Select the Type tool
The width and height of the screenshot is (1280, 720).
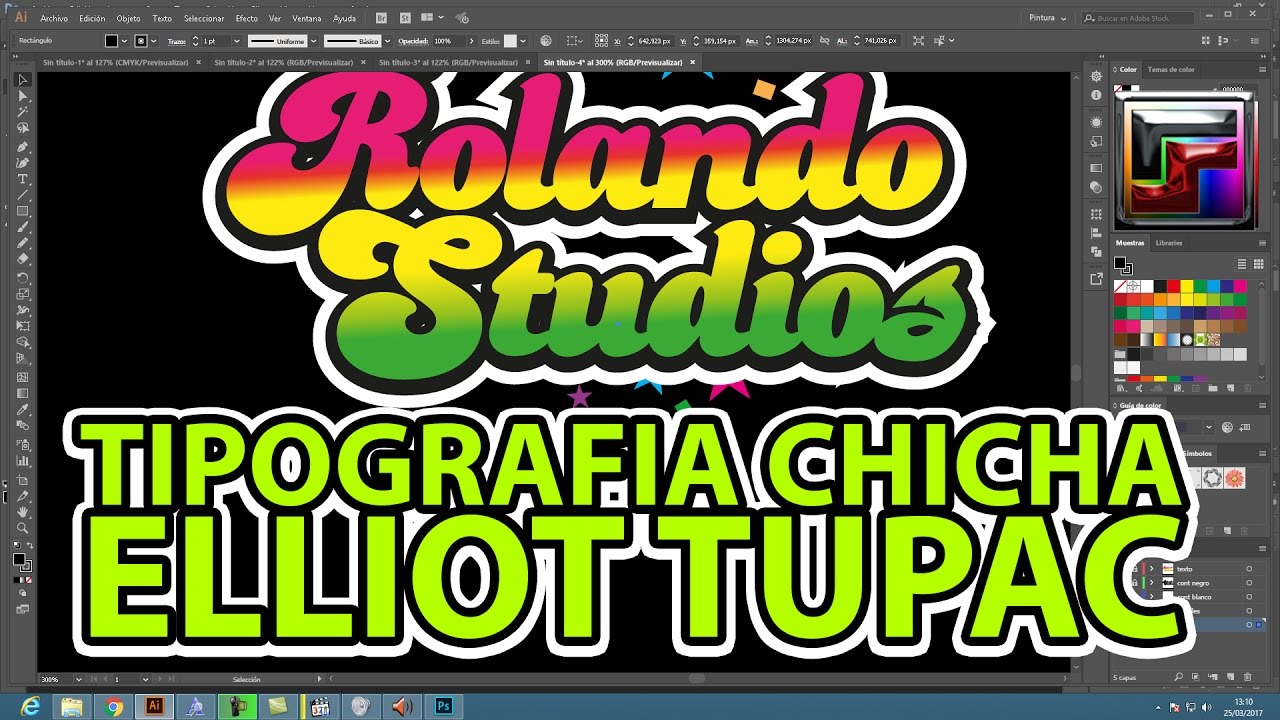click(x=22, y=179)
